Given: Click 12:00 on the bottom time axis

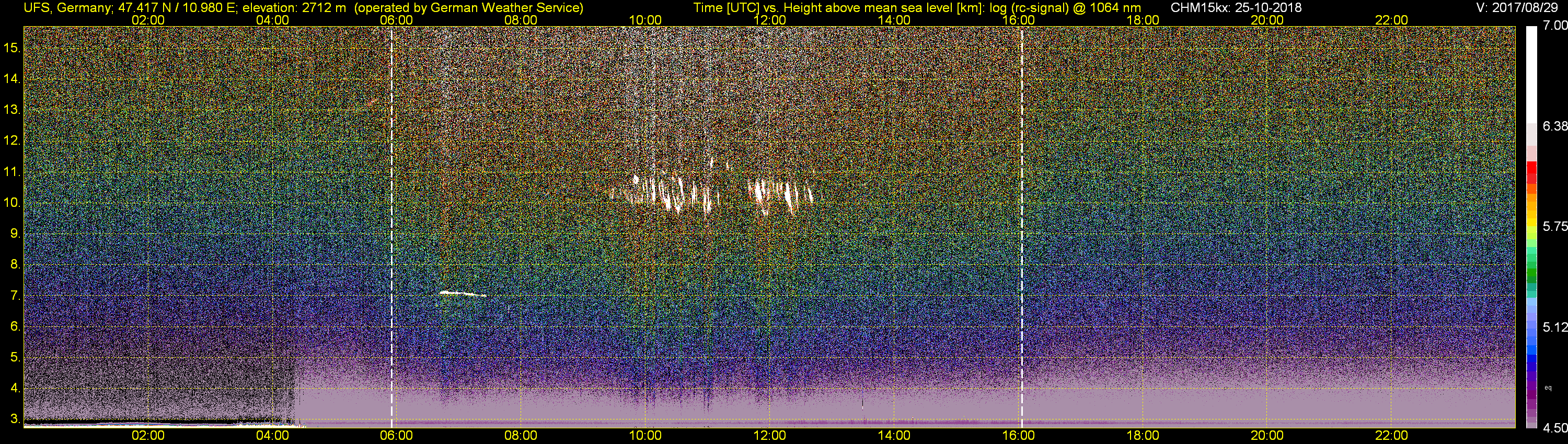Looking at the screenshot, I should [769, 436].
